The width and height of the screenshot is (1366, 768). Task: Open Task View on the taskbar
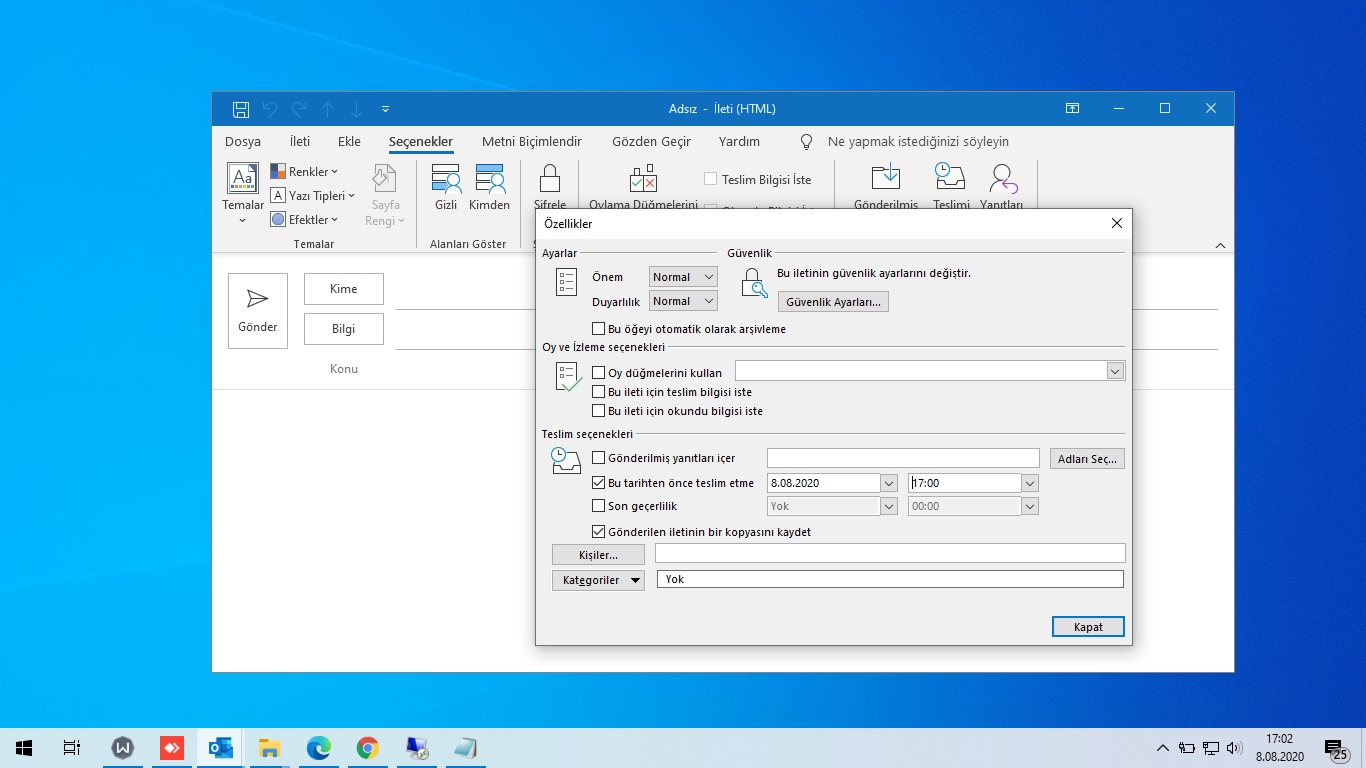[72, 748]
